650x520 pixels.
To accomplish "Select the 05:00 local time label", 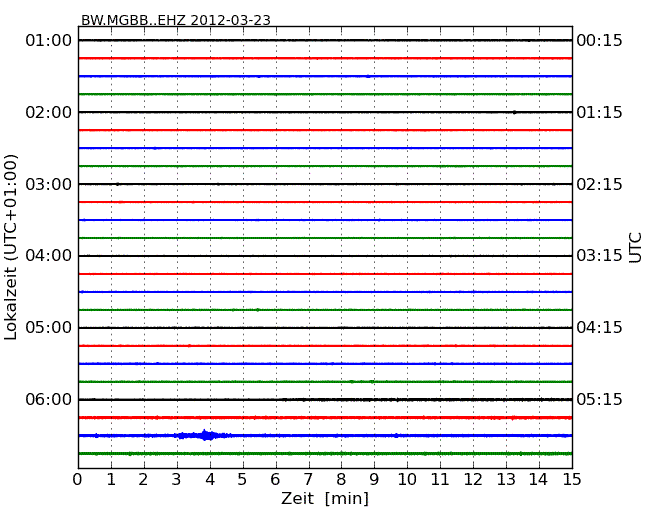I will tap(49, 328).
